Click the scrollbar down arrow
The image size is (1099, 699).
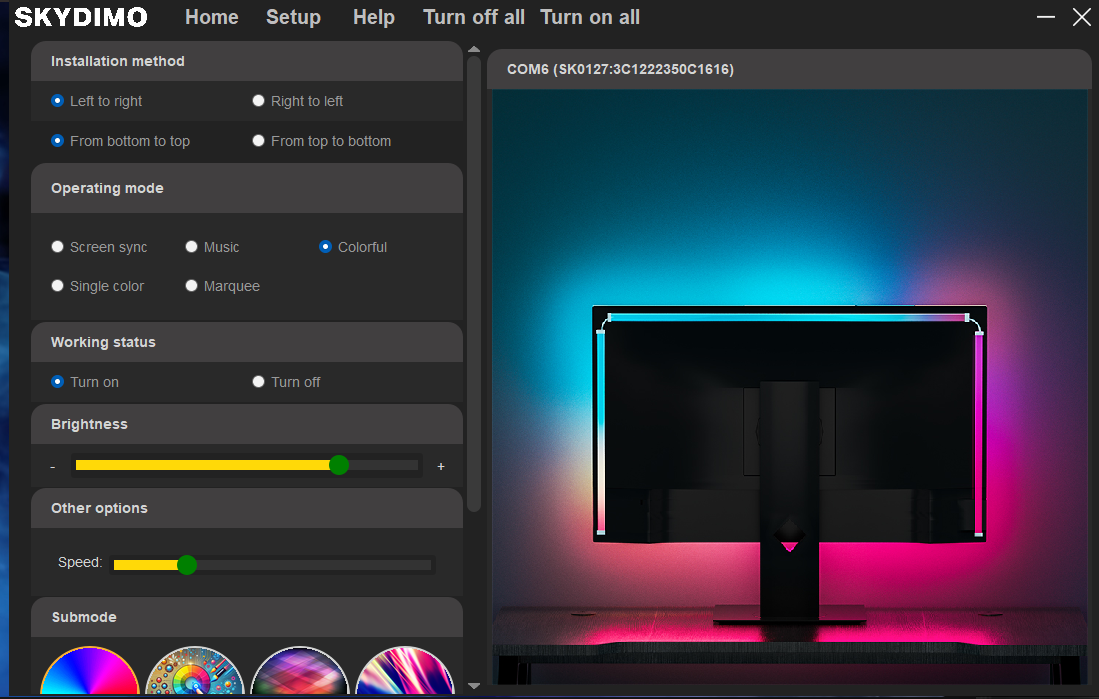[x=474, y=686]
